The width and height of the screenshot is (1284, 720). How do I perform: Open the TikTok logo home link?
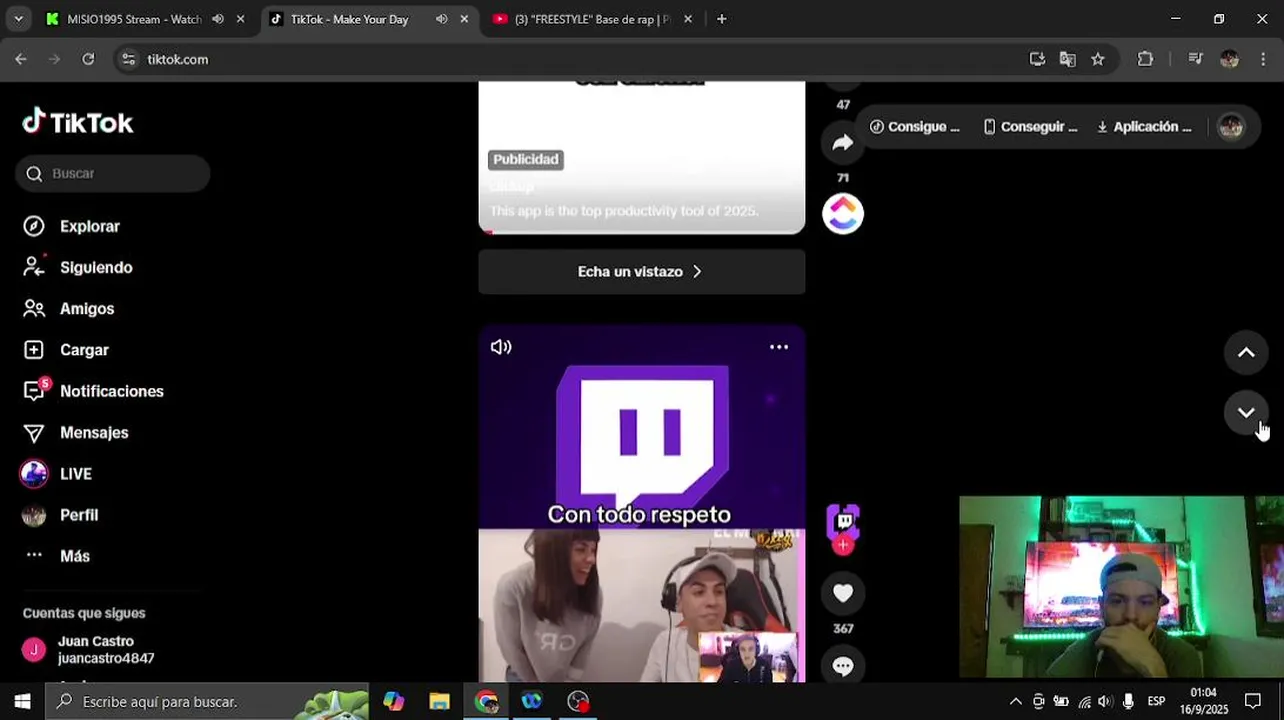click(78, 122)
